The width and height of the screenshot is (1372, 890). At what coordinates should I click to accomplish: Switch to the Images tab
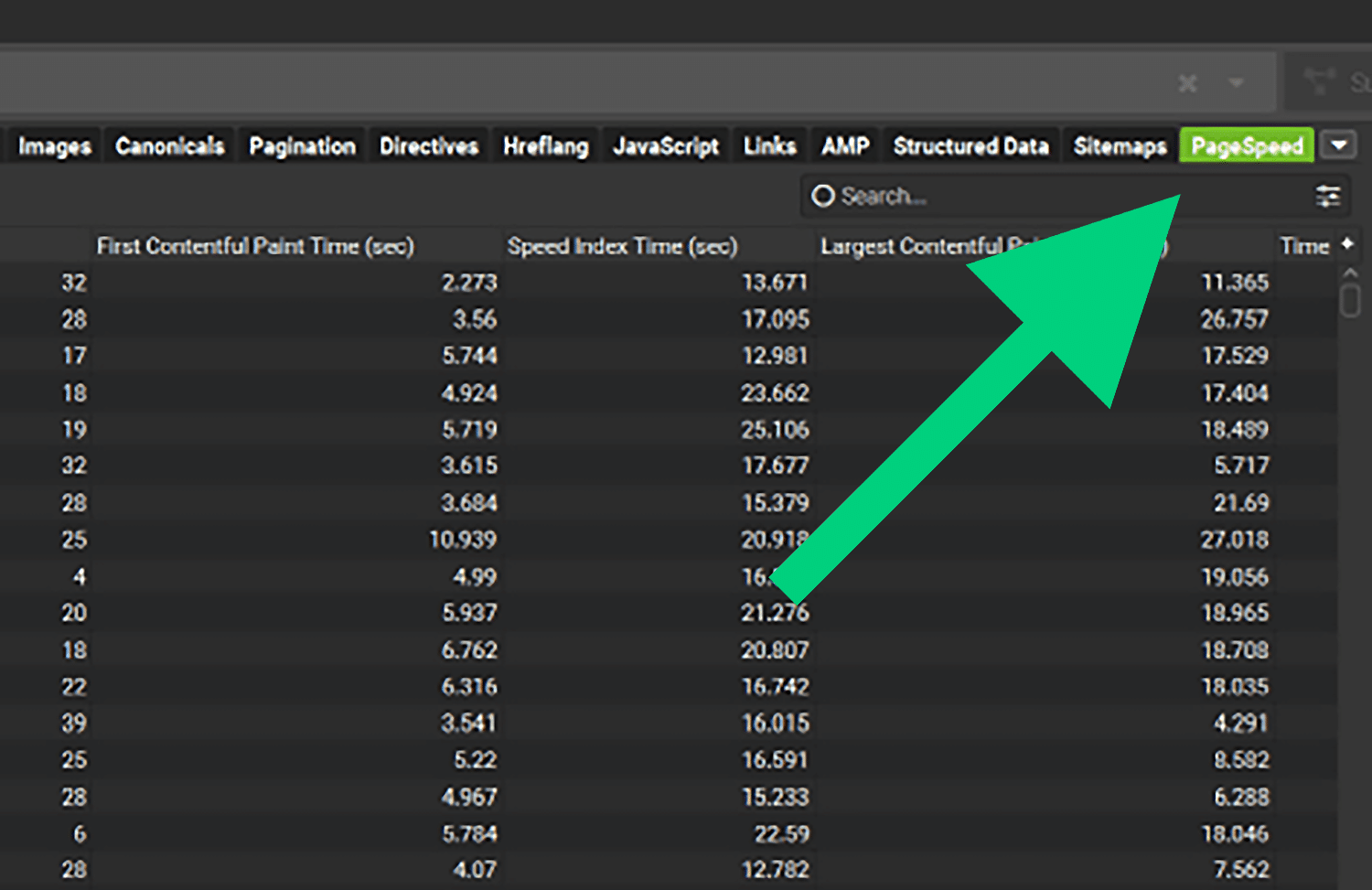(x=55, y=146)
